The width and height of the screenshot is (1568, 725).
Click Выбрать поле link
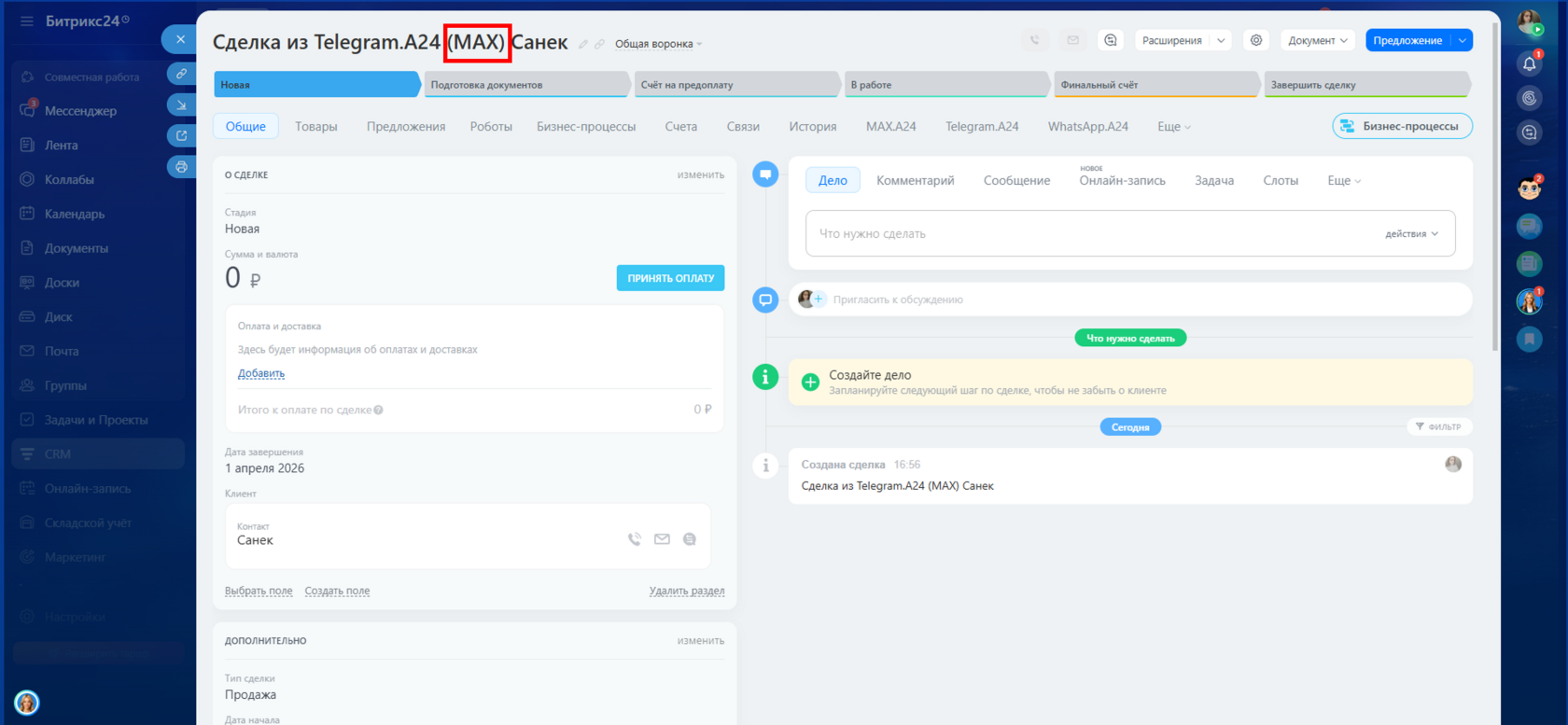click(x=259, y=591)
